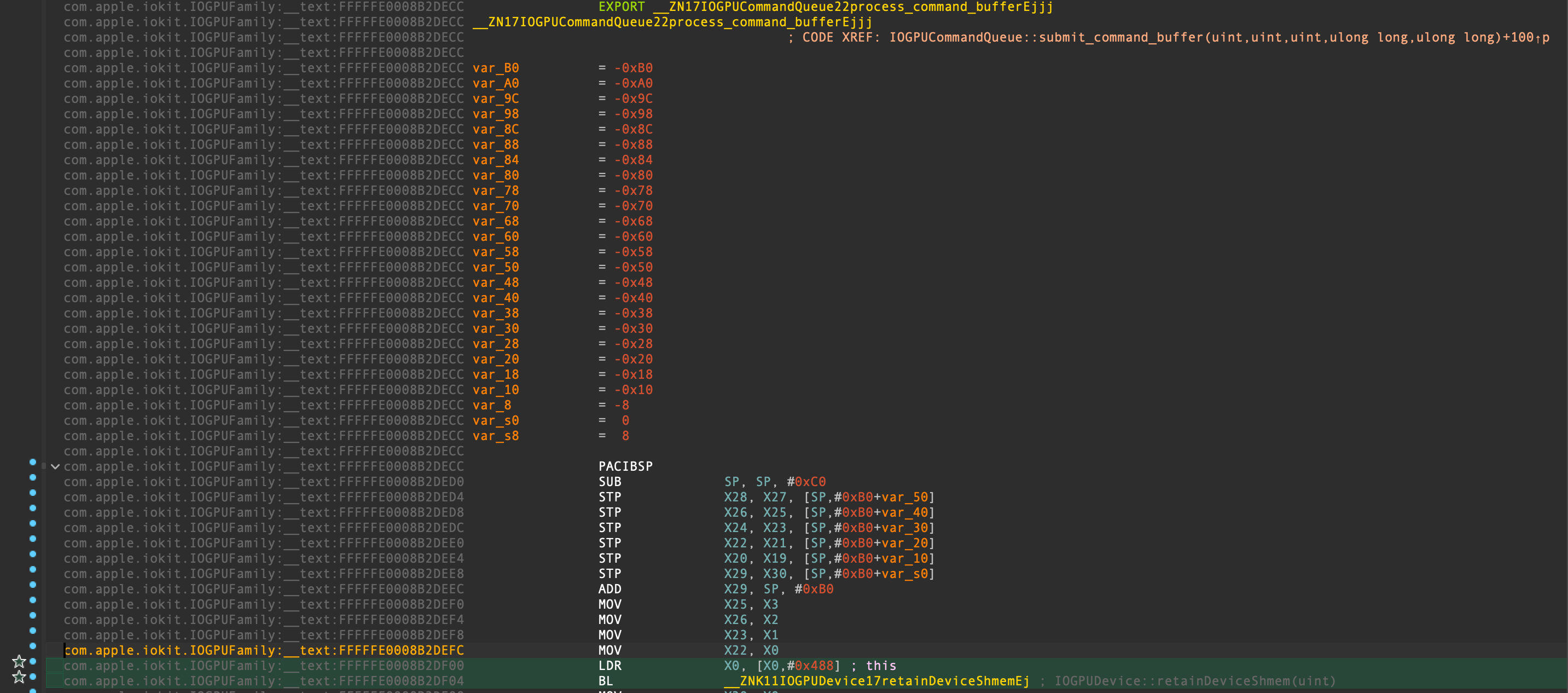Click blue gutter dot at PACIBSP instruction

(33, 461)
